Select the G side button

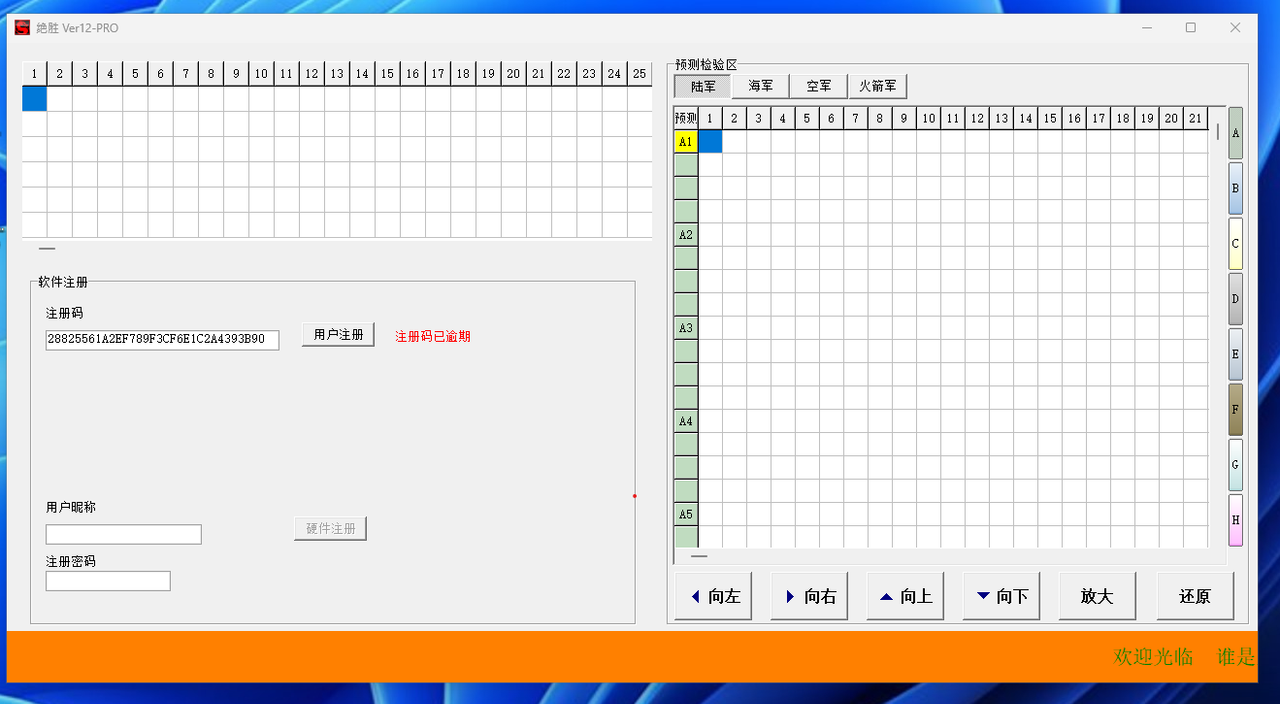coord(1236,465)
